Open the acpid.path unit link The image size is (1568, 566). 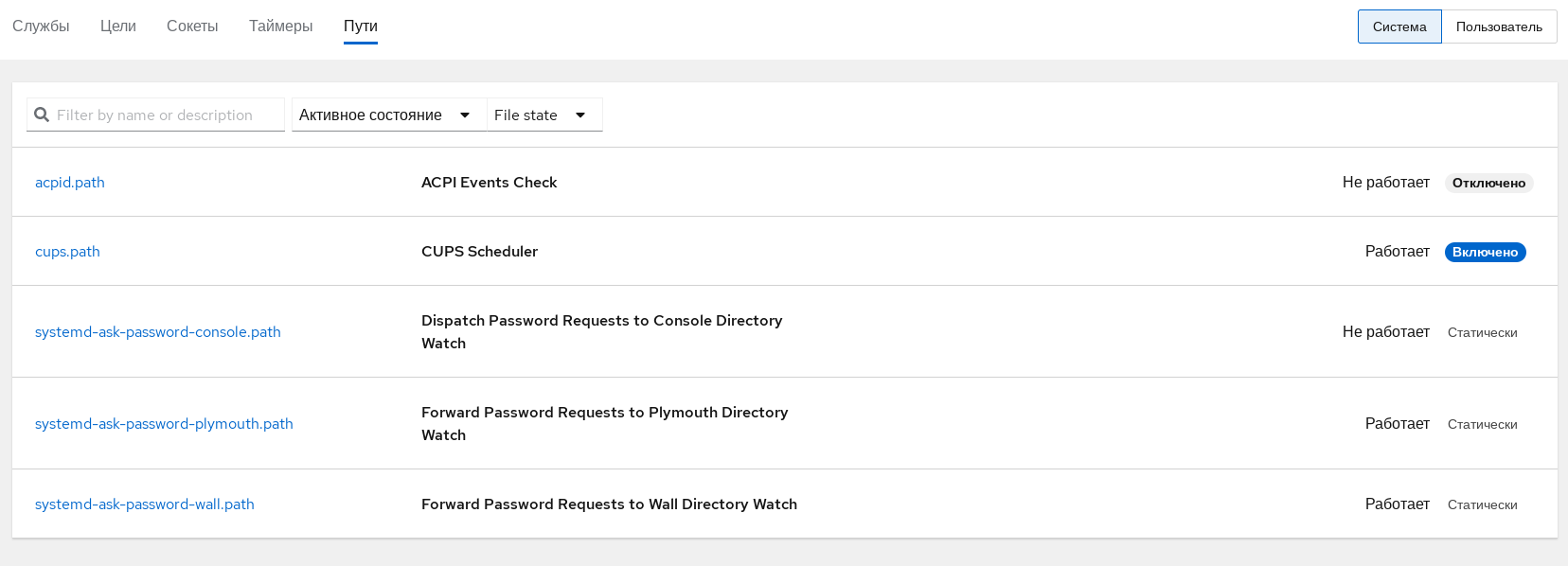[70, 183]
